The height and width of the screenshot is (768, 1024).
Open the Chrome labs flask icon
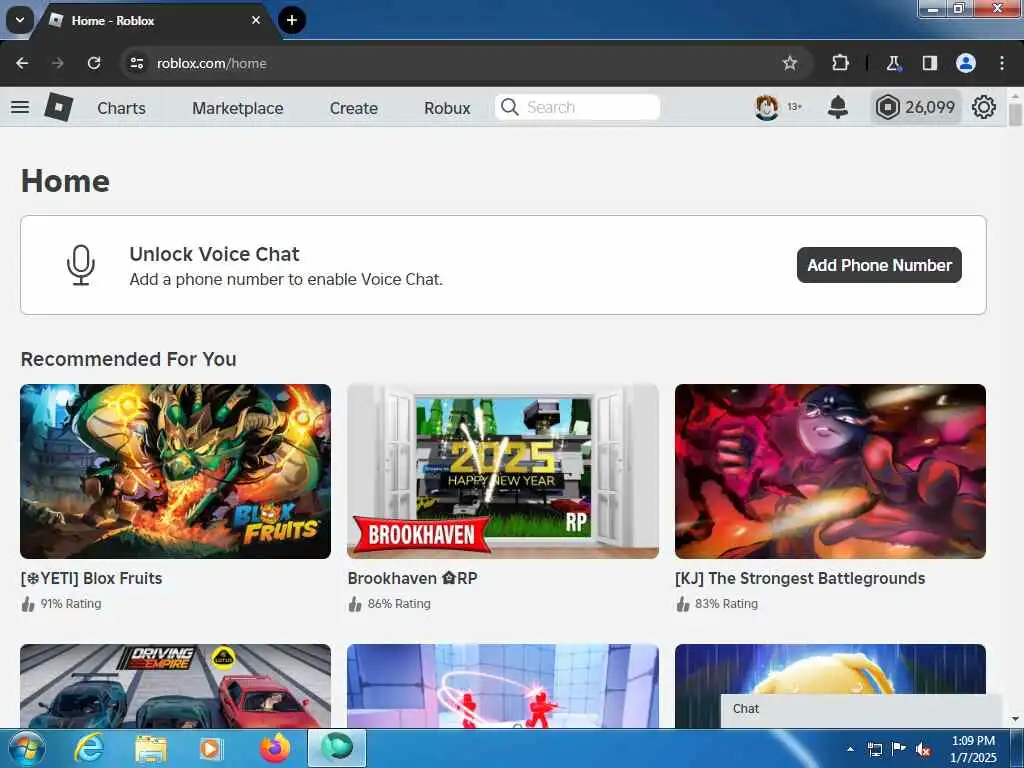(893, 63)
